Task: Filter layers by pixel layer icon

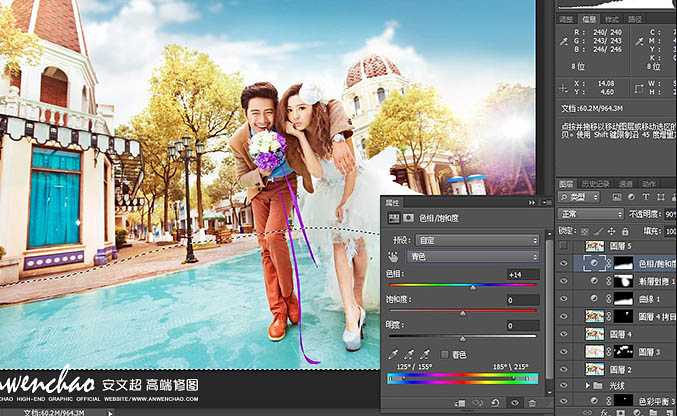Action: click(617, 197)
